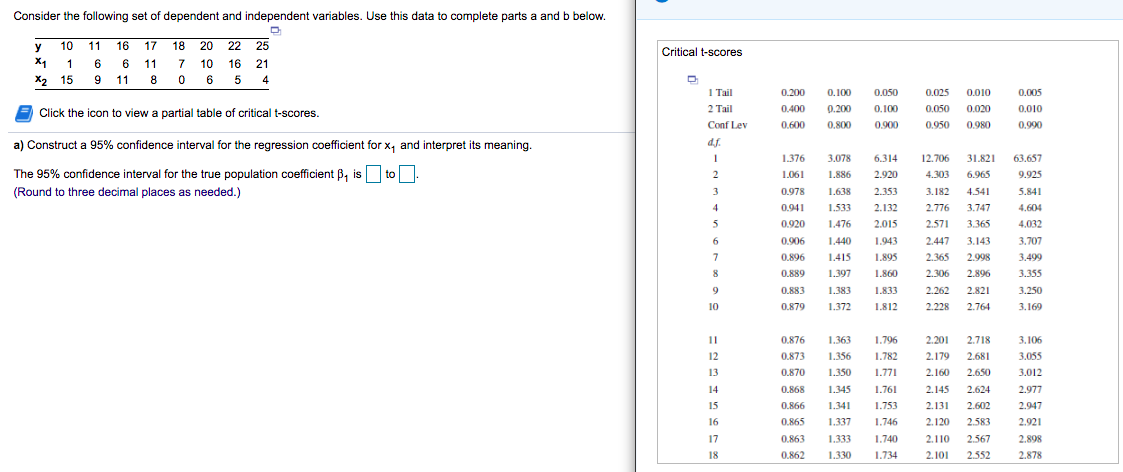This screenshot has width=1123, height=472.
Task: Click the 'y' row label in data table
Action: click(38, 46)
